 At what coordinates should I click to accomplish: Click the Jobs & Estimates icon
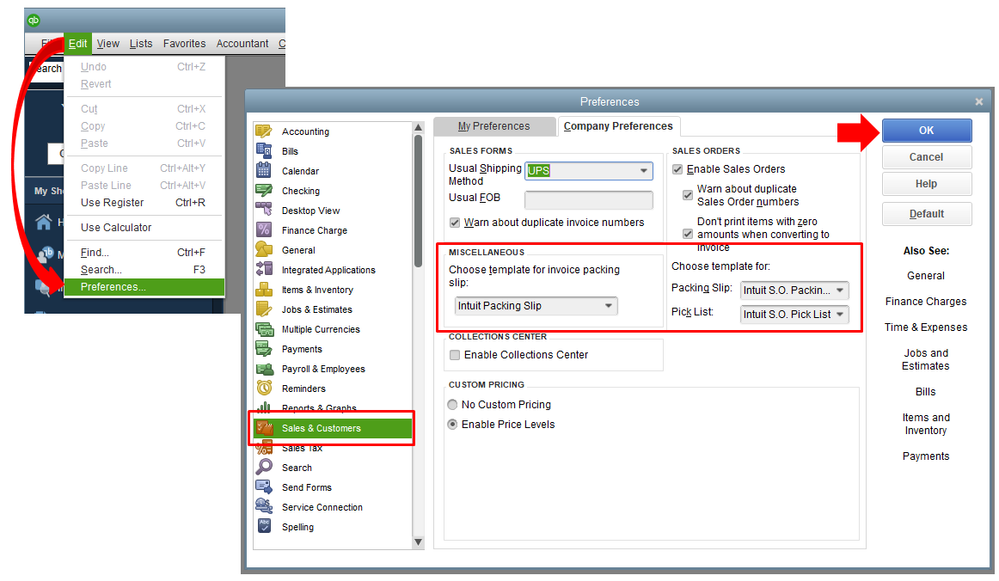click(264, 309)
